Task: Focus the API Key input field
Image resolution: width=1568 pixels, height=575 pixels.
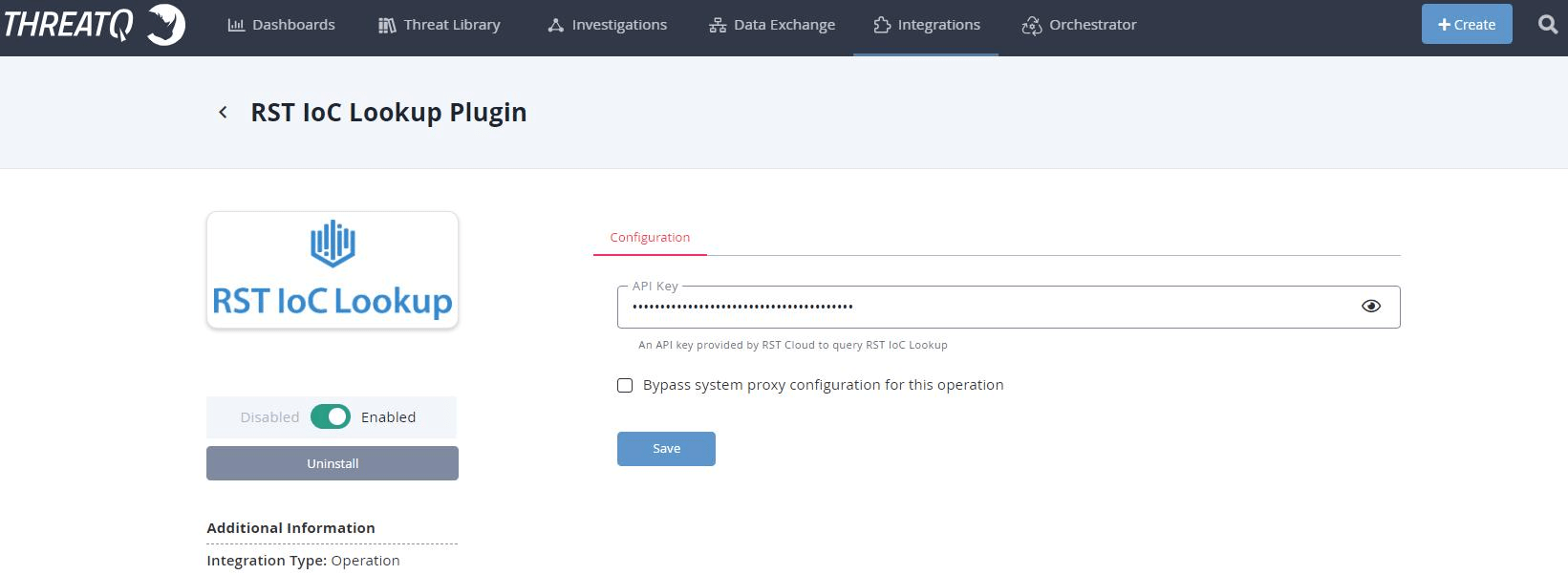Action: click(1009, 307)
